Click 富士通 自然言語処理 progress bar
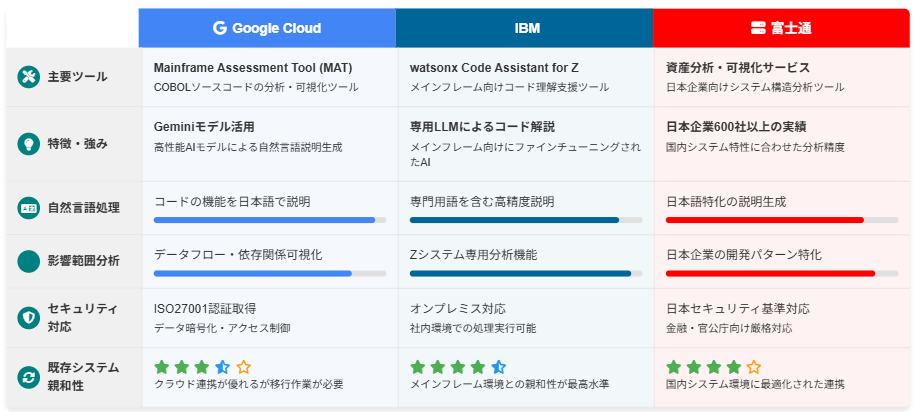This screenshot has width=919, height=412. coord(782,220)
